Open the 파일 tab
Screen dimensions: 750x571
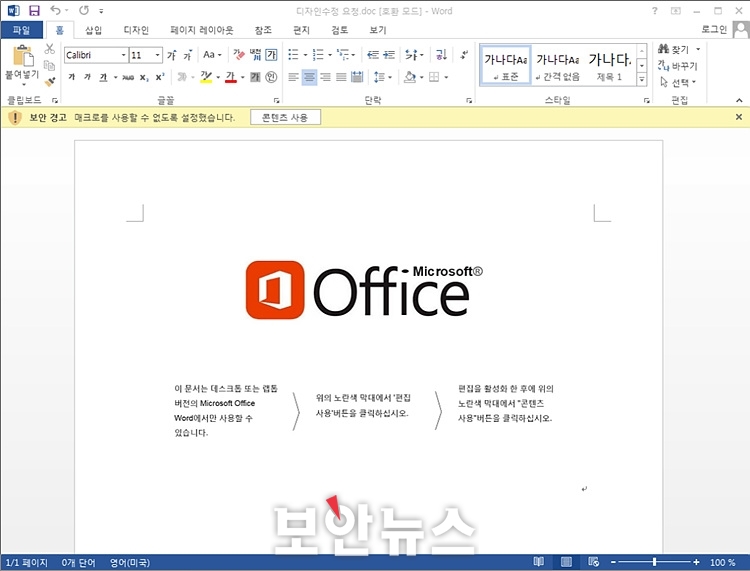point(21,30)
